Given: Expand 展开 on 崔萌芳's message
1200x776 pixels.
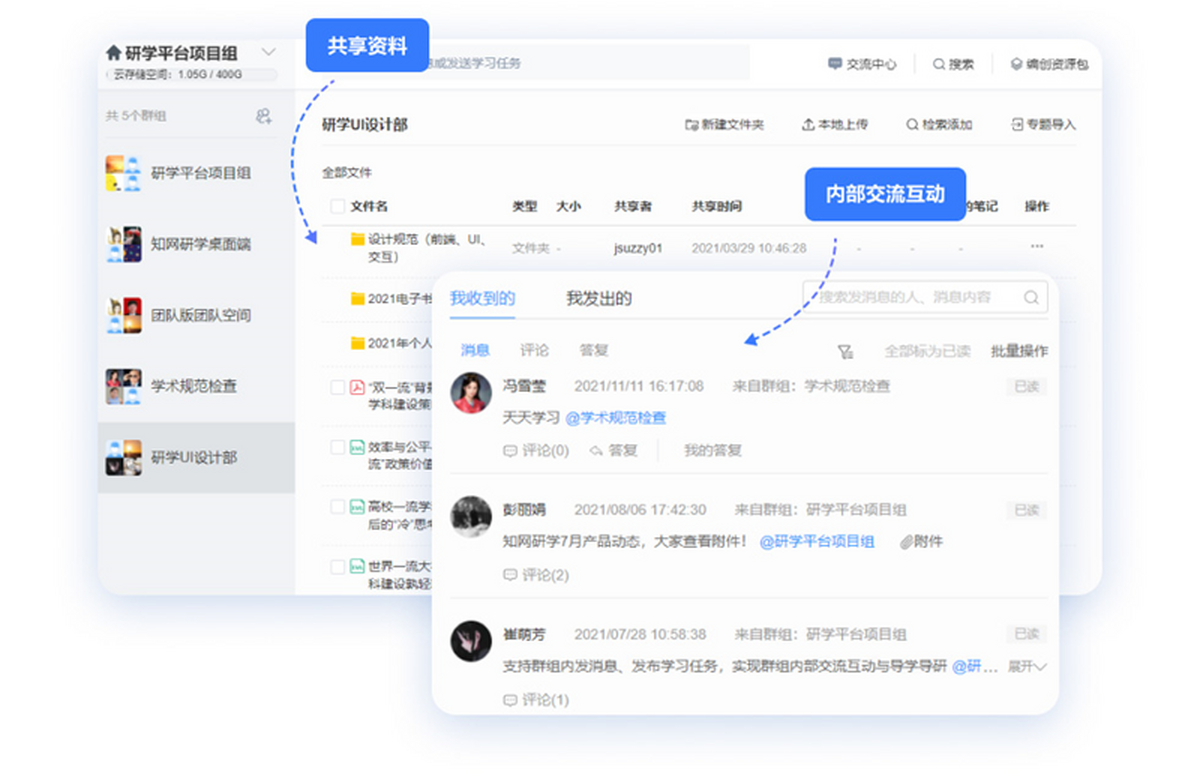Looking at the screenshot, I should (1027, 666).
